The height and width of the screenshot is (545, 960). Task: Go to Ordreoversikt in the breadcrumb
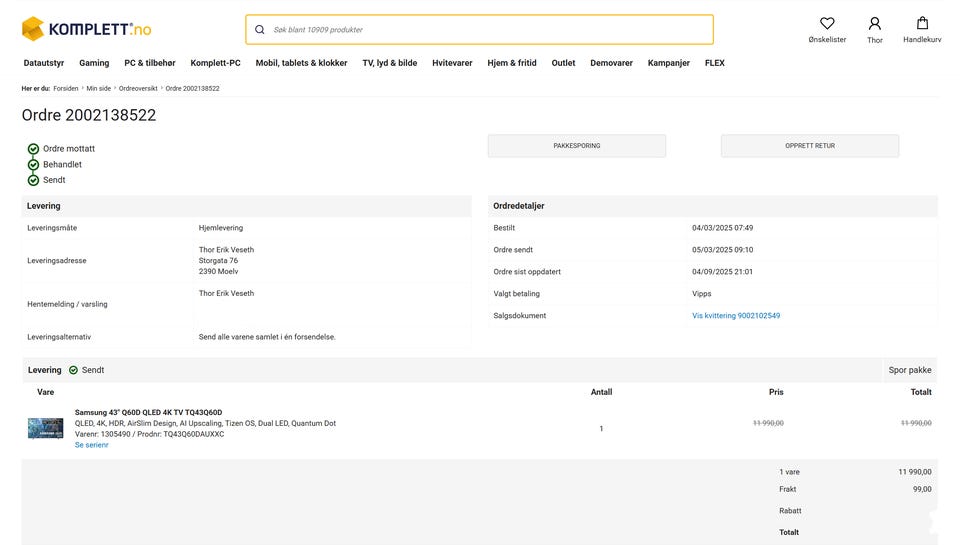click(x=138, y=89)
